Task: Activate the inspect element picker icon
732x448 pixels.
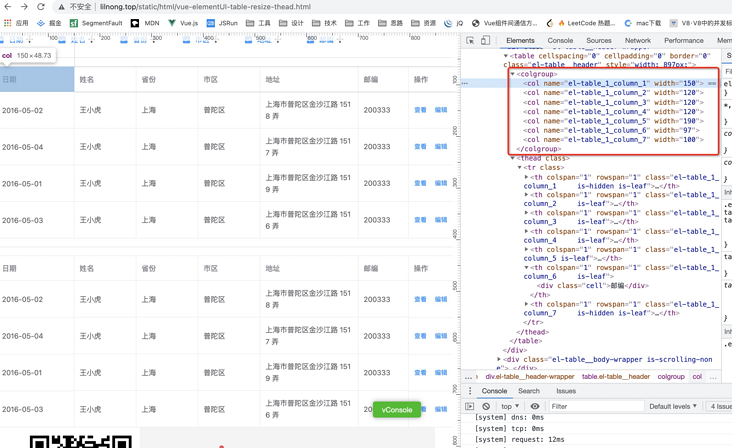Action: (x=470, y=41)
